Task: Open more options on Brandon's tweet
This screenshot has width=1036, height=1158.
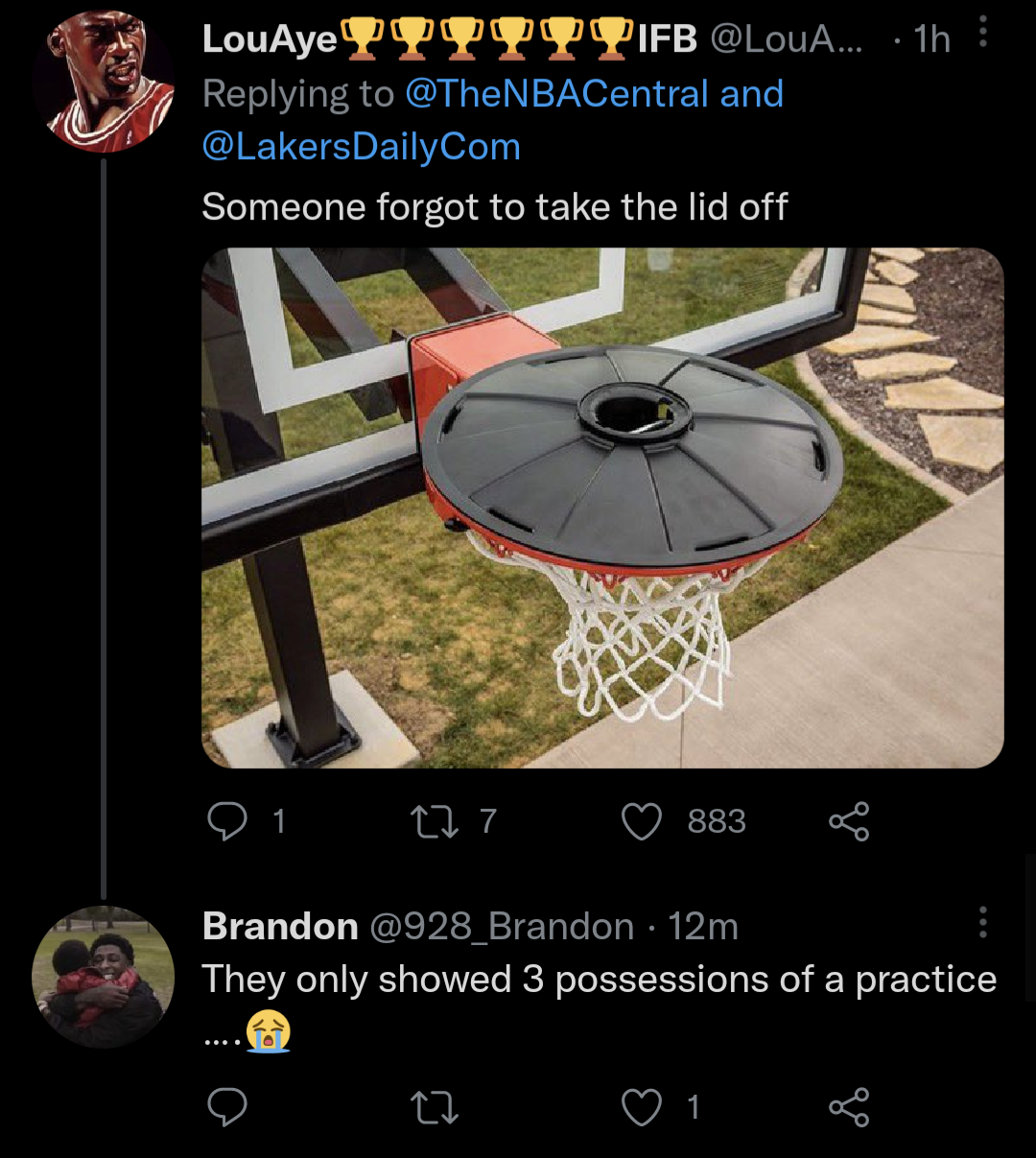Action: tap(982, 922)
